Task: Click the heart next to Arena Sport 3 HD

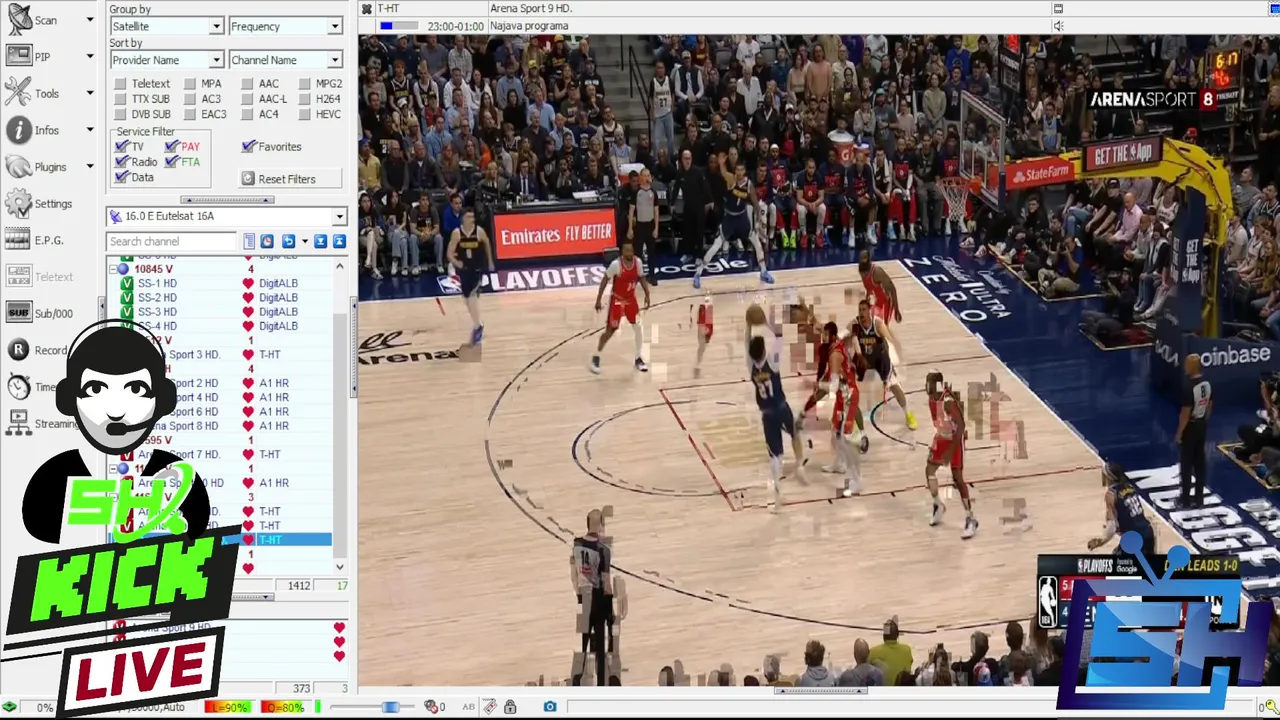Action: click(x=248, y=354)
